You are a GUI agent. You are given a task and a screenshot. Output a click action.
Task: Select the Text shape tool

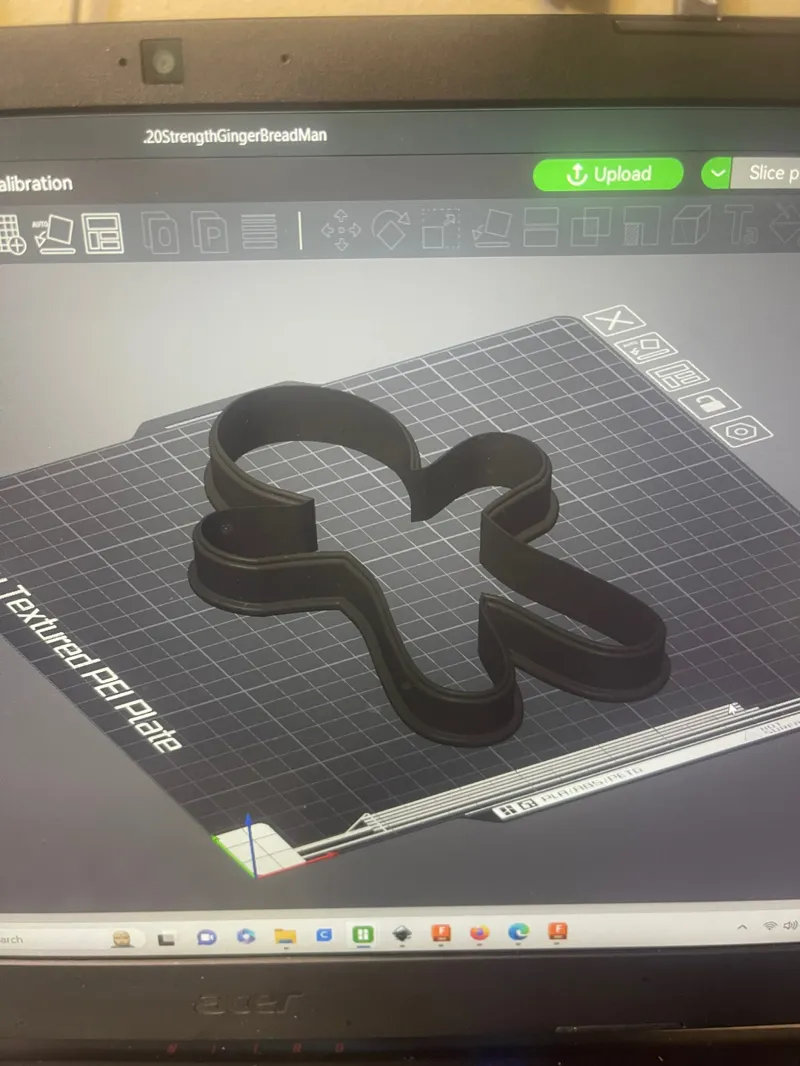pos(740,224)
